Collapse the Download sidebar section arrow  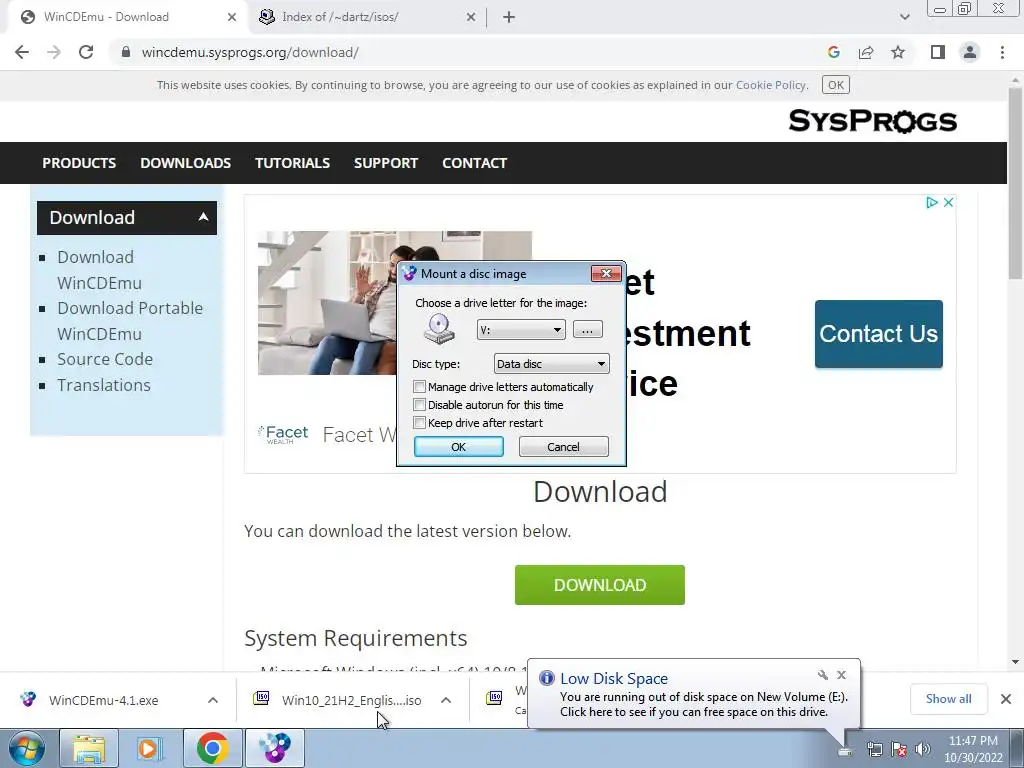(203, 217)
